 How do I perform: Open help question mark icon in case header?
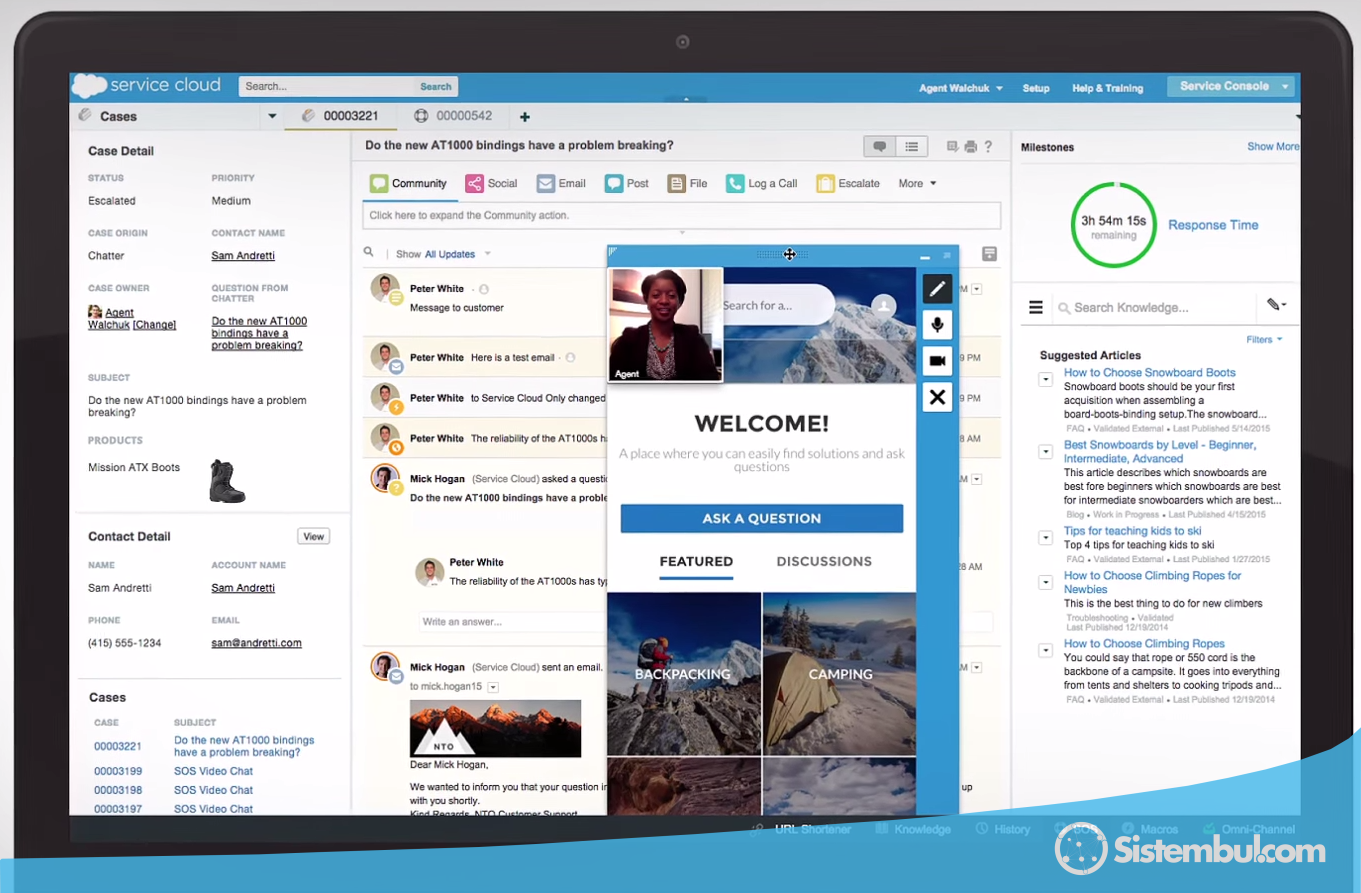988,147
